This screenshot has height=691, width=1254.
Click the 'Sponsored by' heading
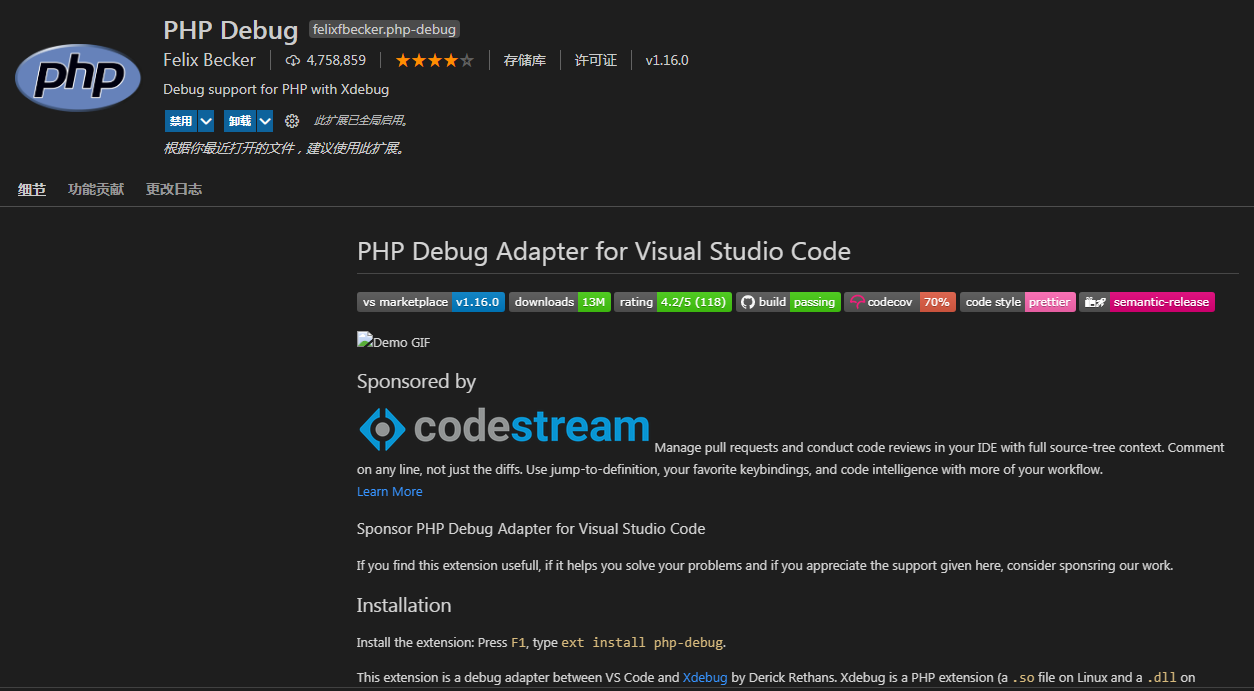416,381
